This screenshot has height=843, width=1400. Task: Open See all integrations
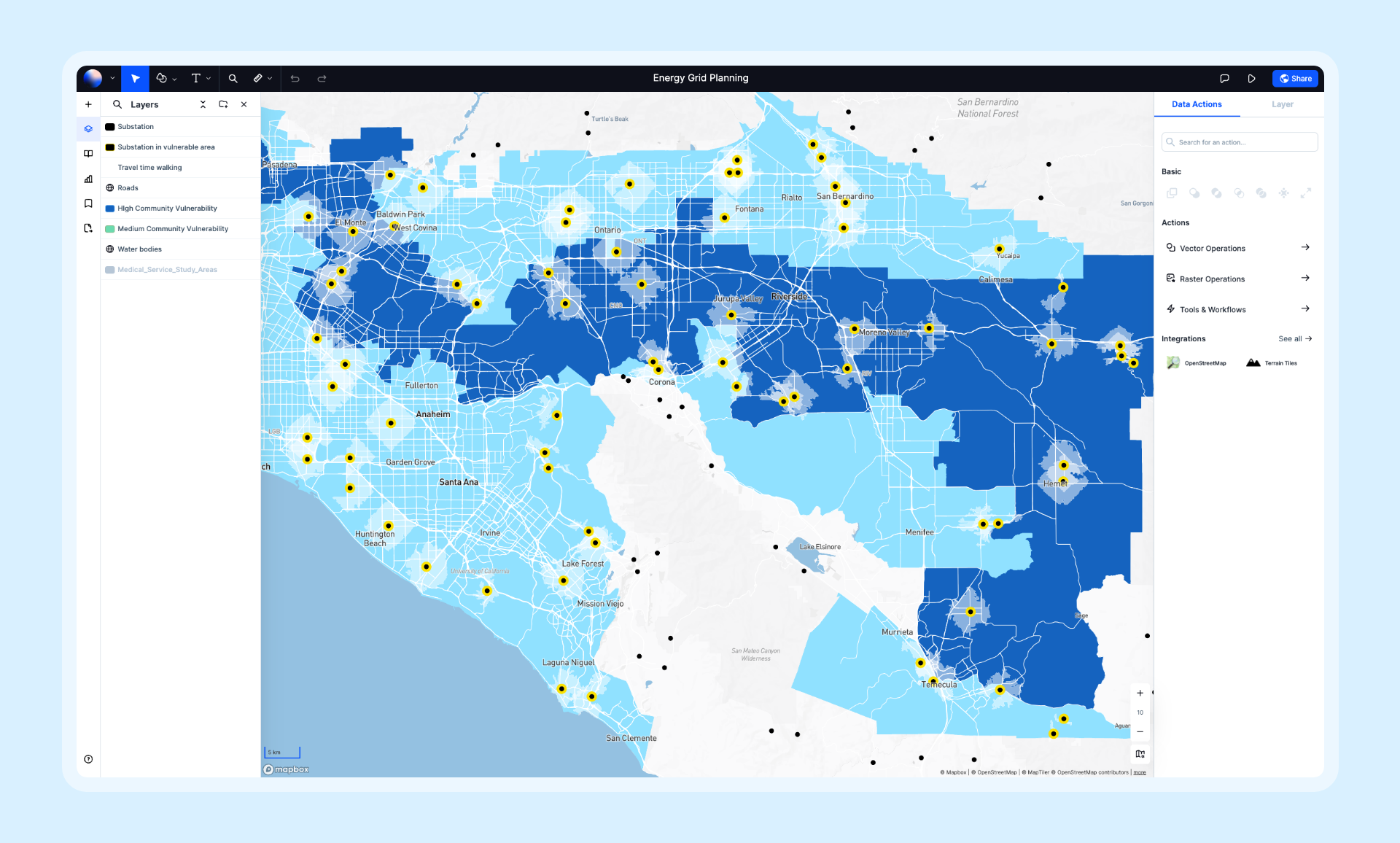(1295, 338)
